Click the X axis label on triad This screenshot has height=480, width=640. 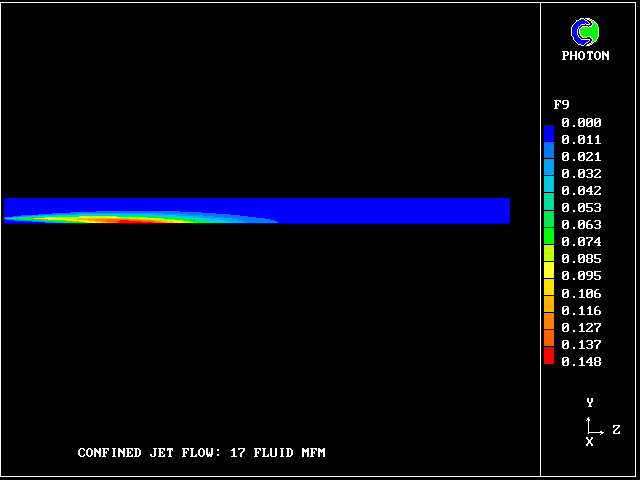[x=589, y=442]
